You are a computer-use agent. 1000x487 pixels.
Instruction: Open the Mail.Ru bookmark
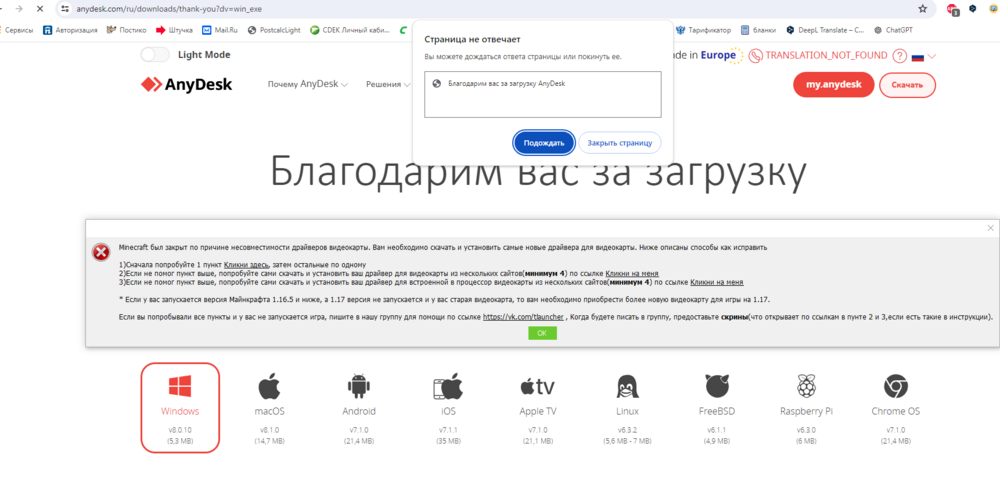221,29
